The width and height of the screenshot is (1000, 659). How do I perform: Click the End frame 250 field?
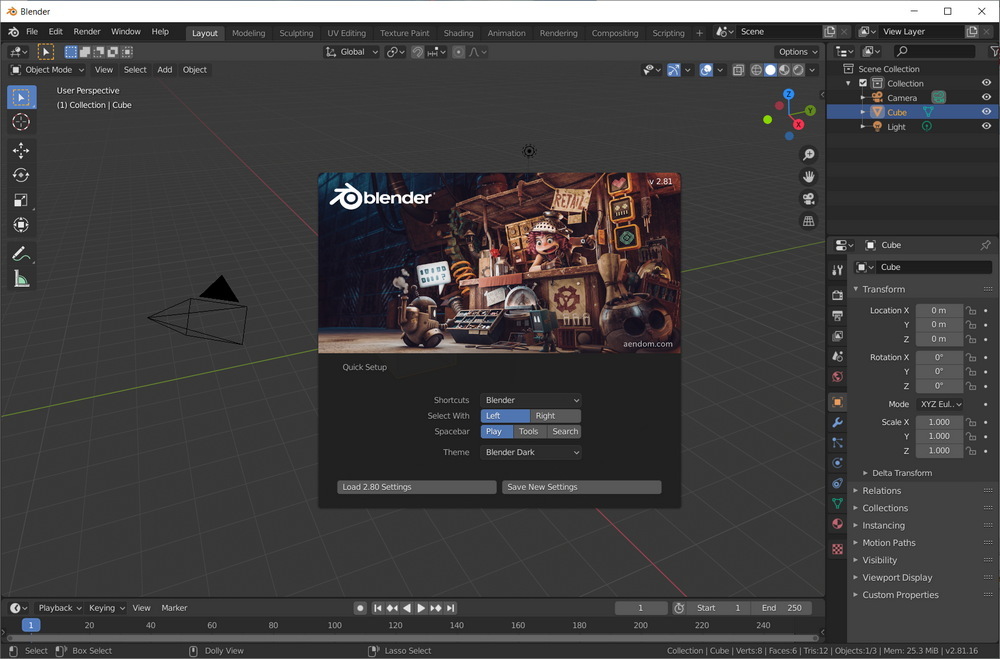point(782,608)
